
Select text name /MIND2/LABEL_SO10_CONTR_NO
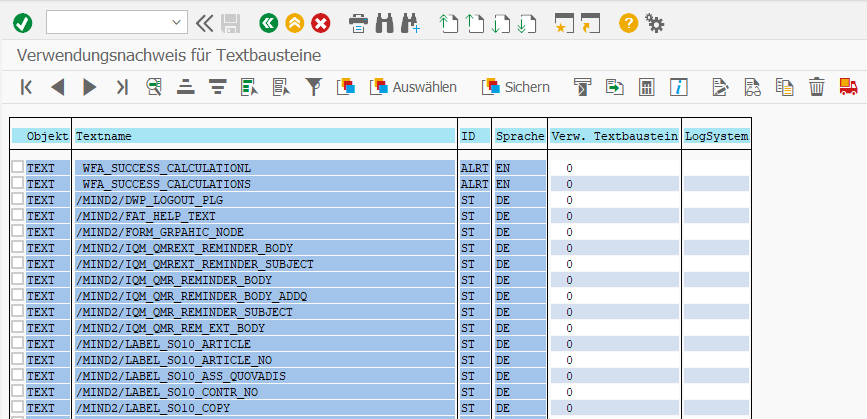pyautogui.click(x=167, y=392)
